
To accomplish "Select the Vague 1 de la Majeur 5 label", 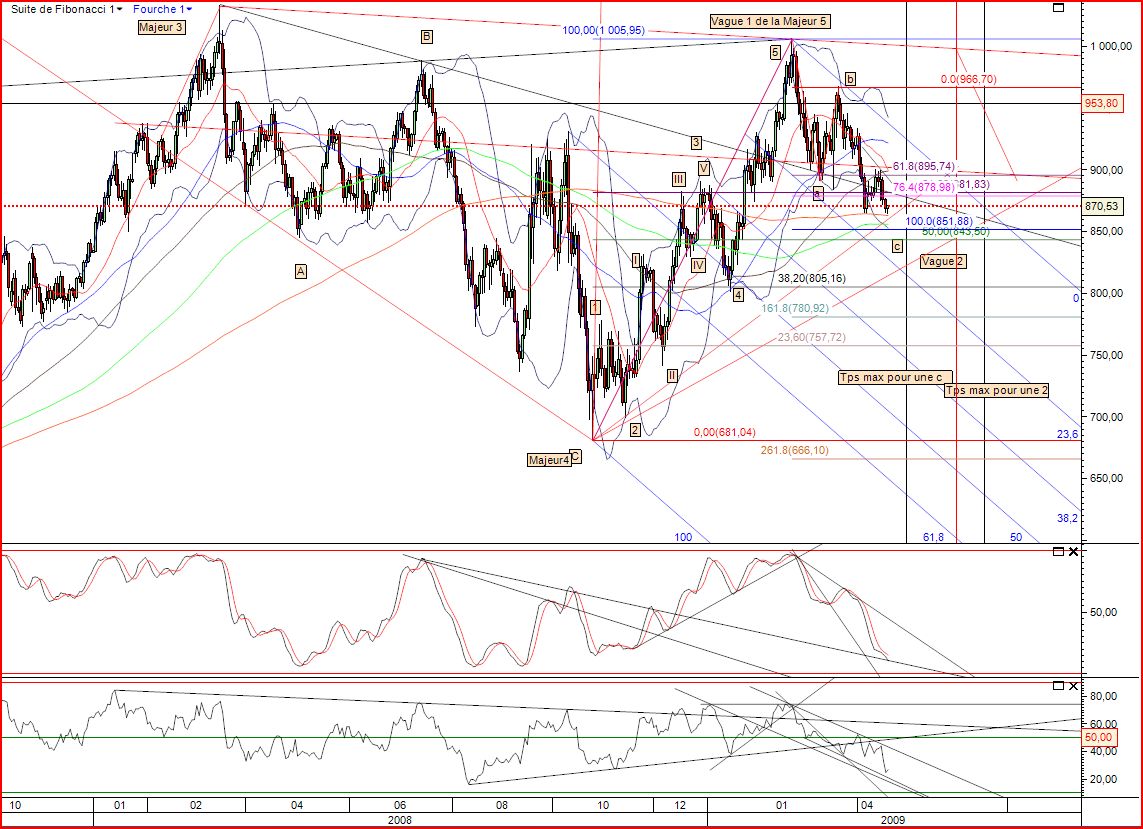I will click(x=770, y=22).
